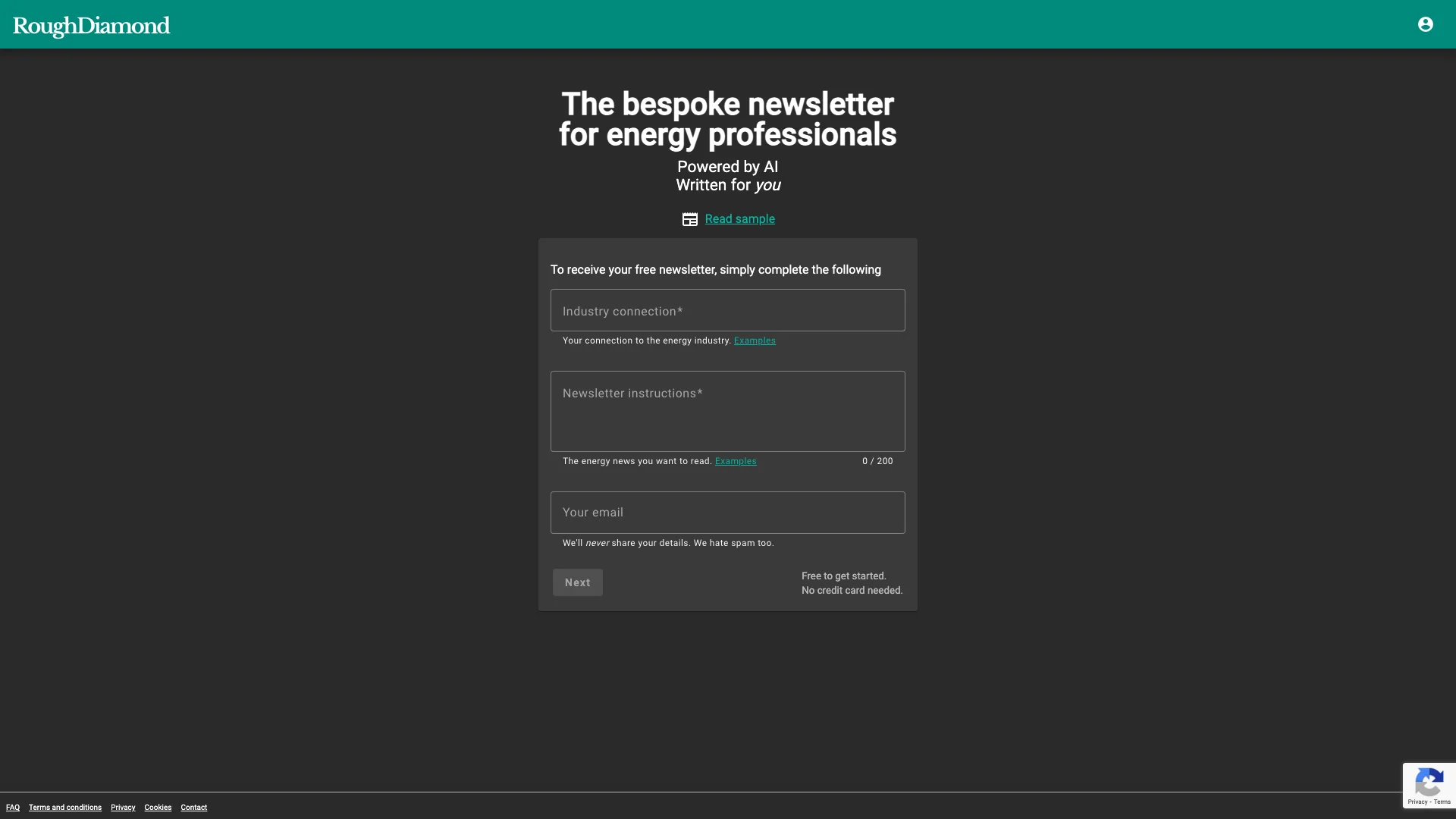
Task: Click the RoughDiamond logo icon
Action: pos(91,25)
